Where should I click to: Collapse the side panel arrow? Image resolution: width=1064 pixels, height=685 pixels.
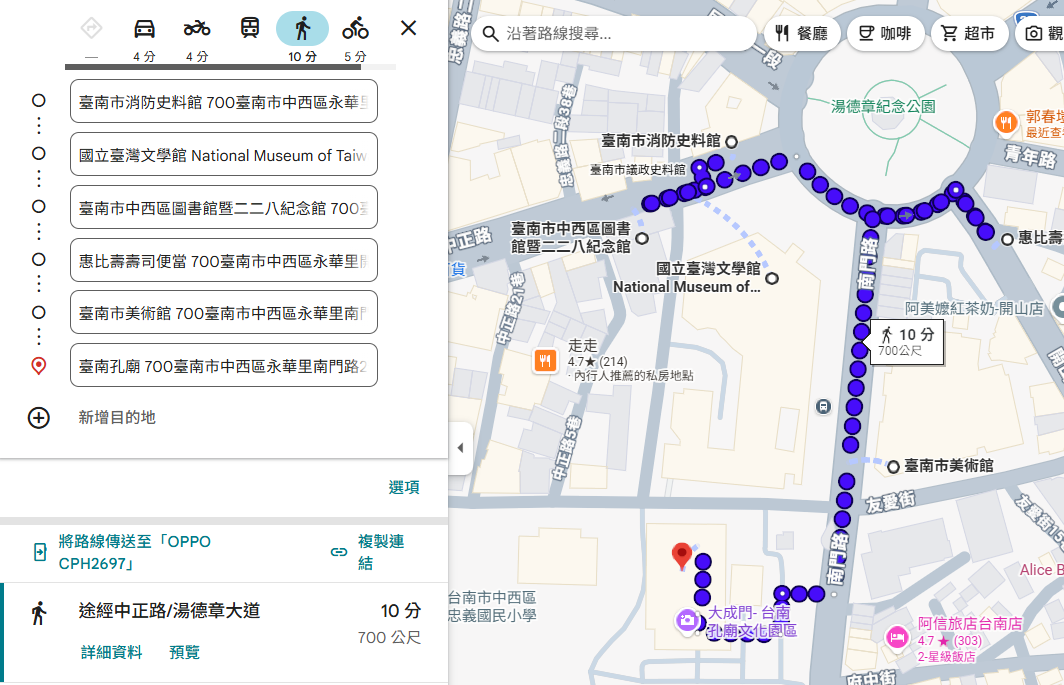(461, 448)
